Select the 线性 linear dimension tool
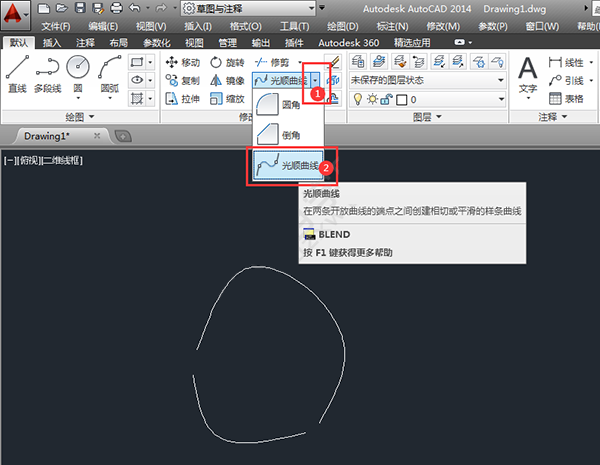The width and height of the screenshot is (600, 465). pyautogui.click(x=566, y=62)
